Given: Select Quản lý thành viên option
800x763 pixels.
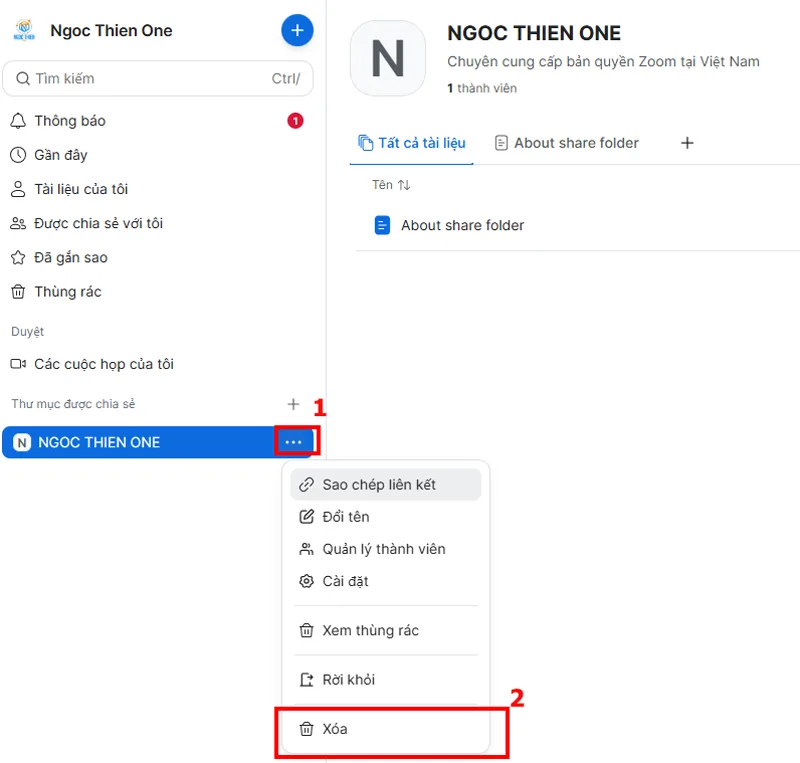Looking at the screenshot, I should pyautogui.click(x=384, y=549).
